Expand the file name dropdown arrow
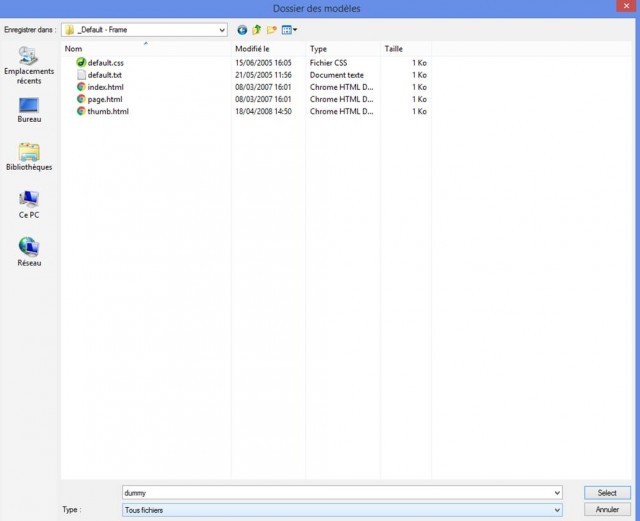Viewport: 640px width, 521px height. [x=557, y=493]
